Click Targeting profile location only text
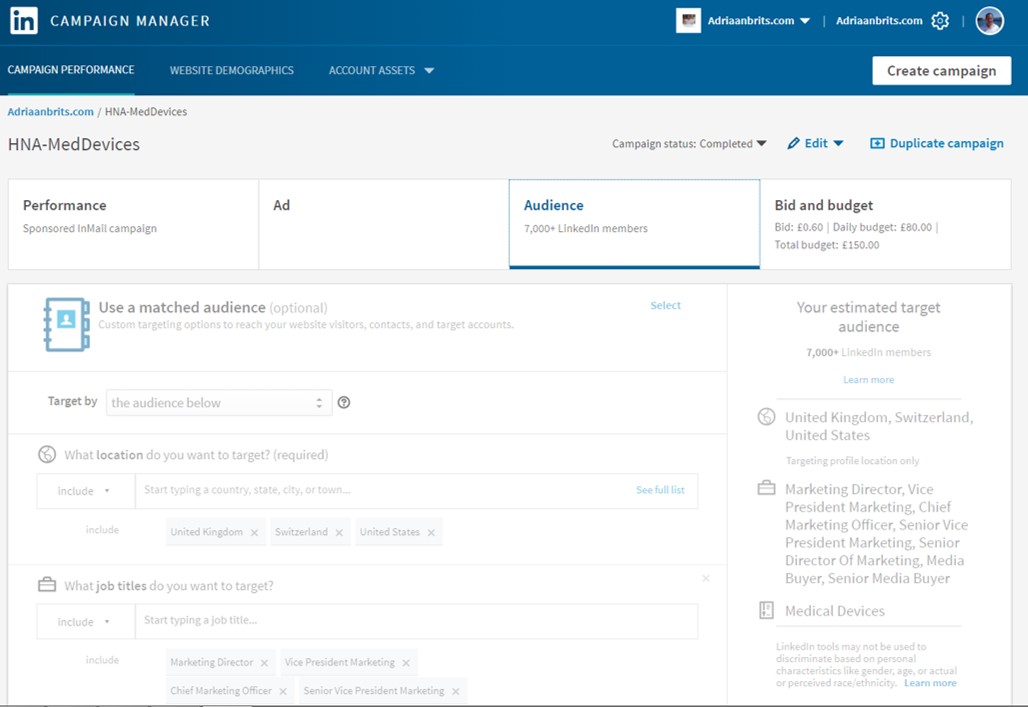1028x707 pixels. (x=852, y=460)
